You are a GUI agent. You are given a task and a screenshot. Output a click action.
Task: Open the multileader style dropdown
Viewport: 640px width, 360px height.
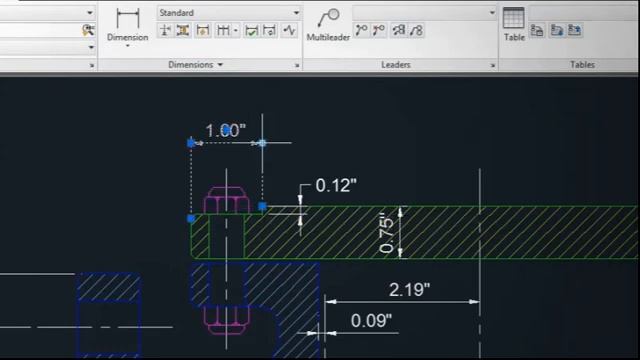[424, 13]
